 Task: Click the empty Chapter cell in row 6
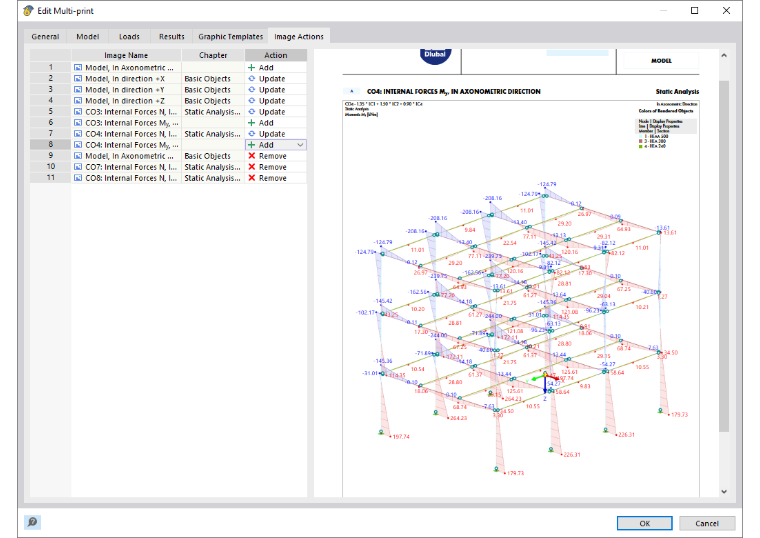click(x=213, y=123)
